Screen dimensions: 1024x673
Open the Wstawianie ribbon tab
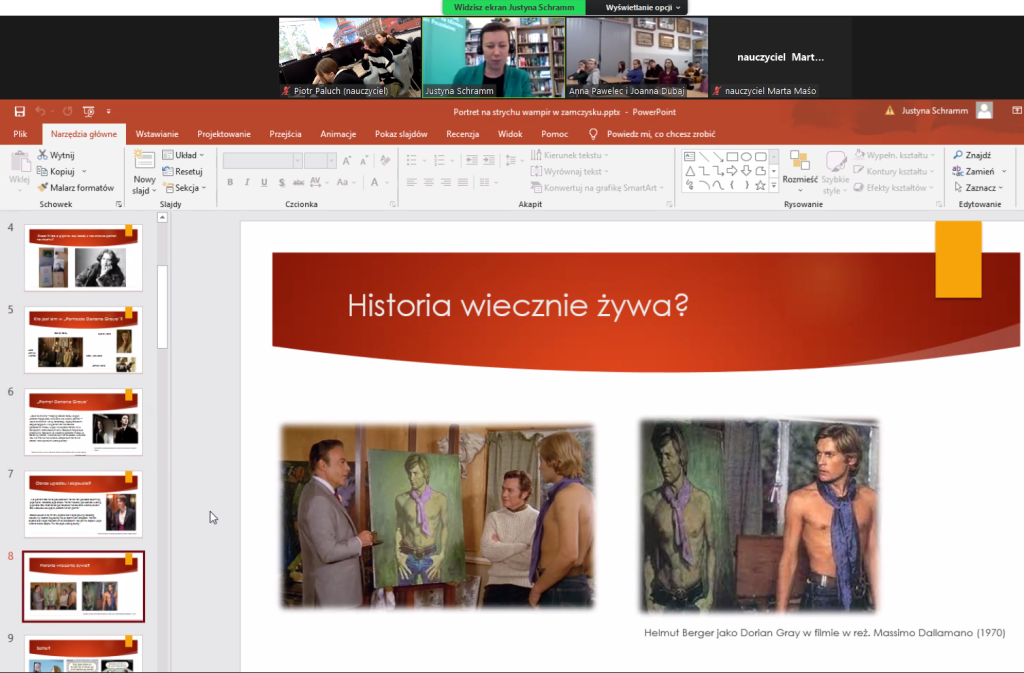157,134
